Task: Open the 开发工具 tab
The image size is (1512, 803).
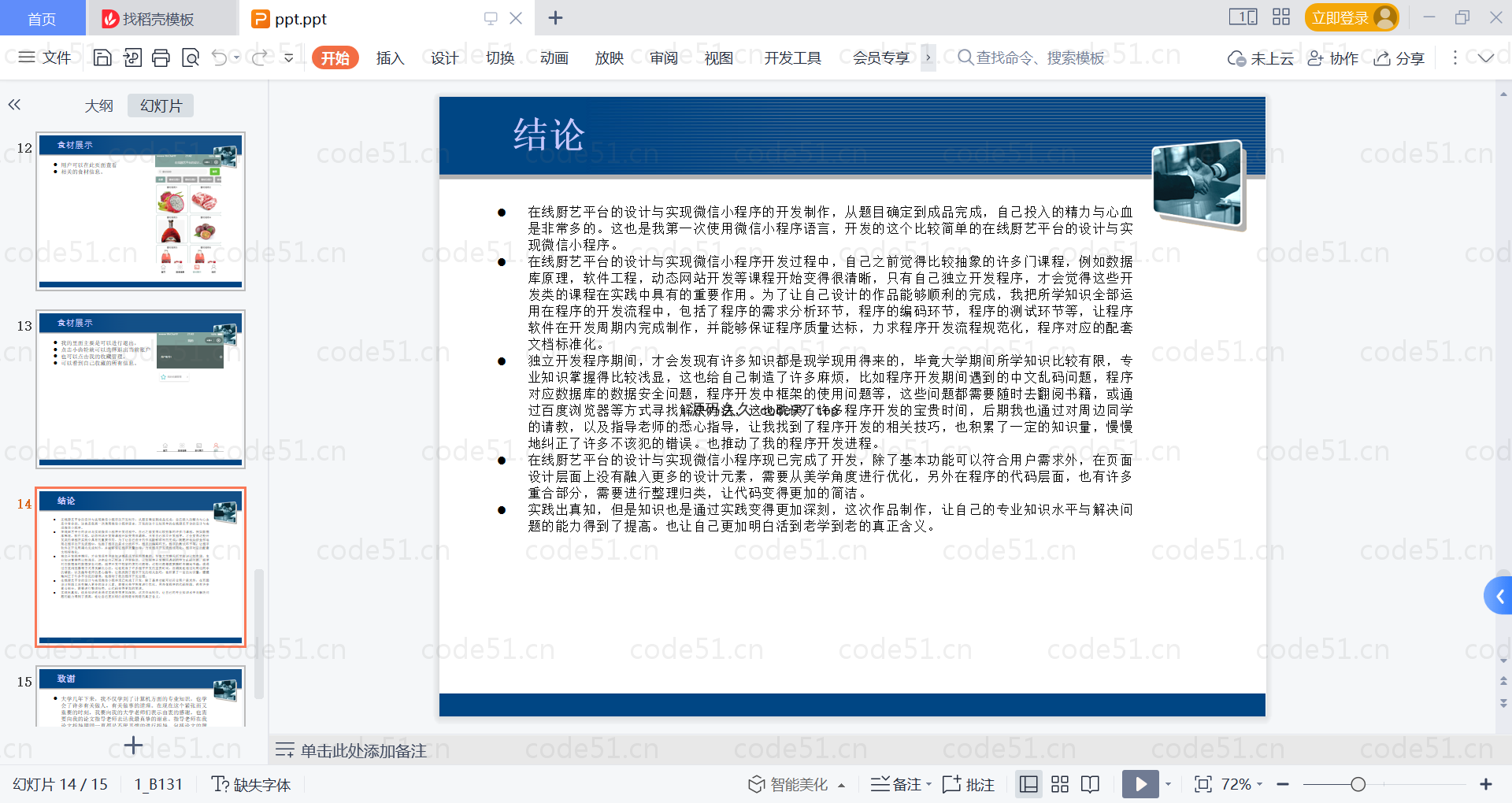Action: point(793,57)
